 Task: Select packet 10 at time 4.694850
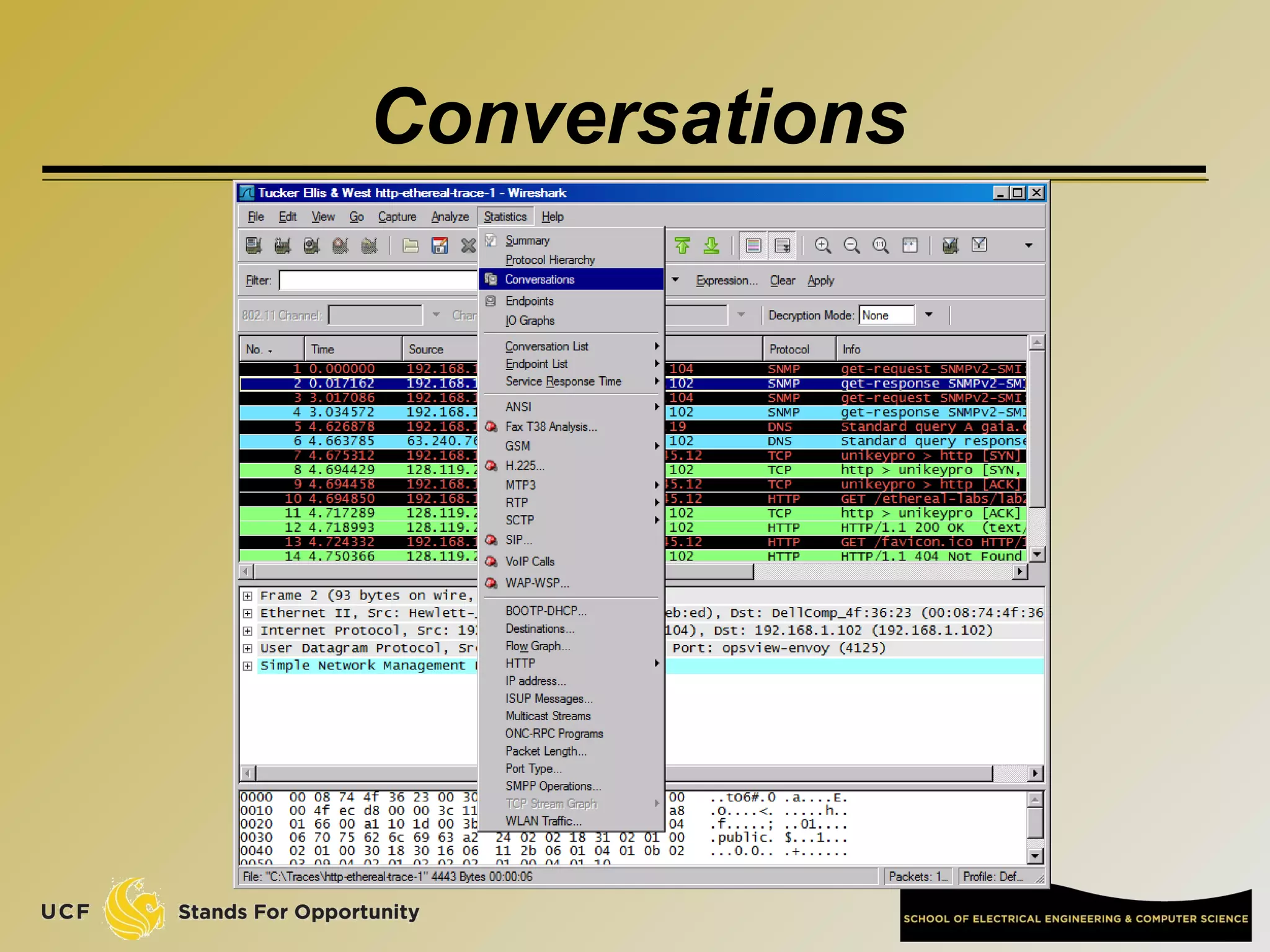pyautogui.click(x=633, y=499)
